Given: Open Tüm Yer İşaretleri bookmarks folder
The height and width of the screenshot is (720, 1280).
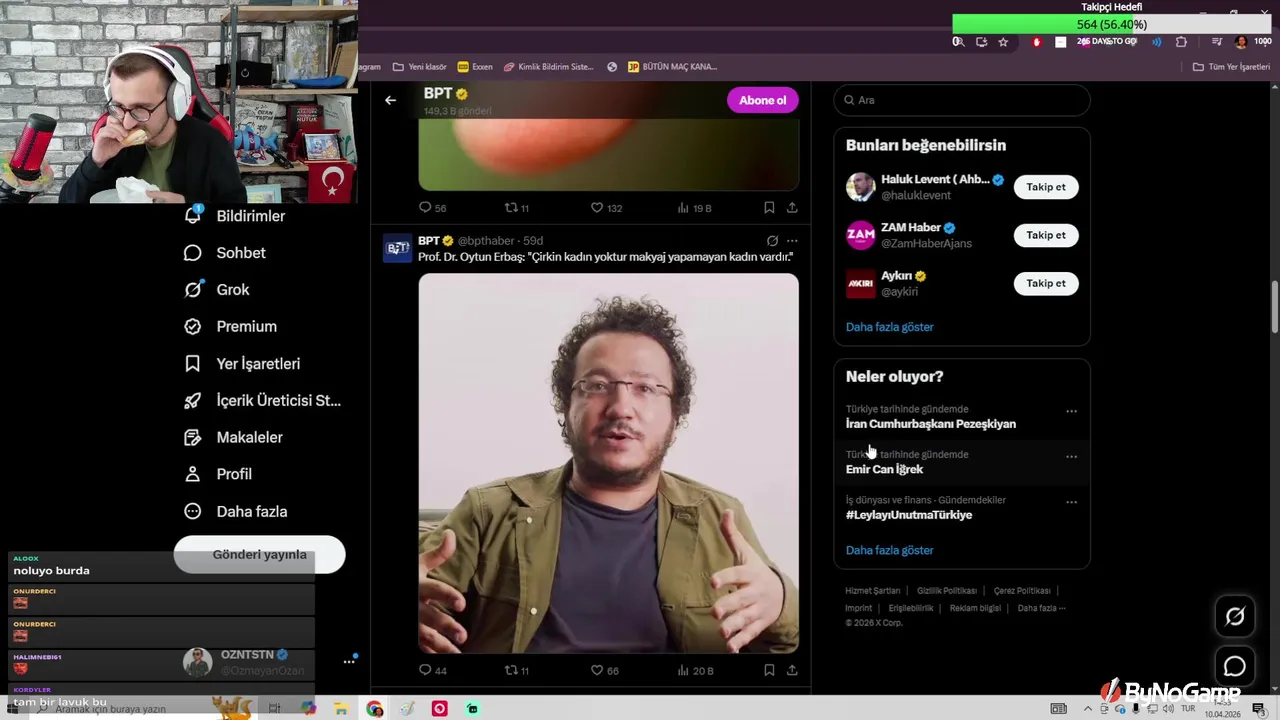Looking at the screenshot, I should (x=1231, y=67).
